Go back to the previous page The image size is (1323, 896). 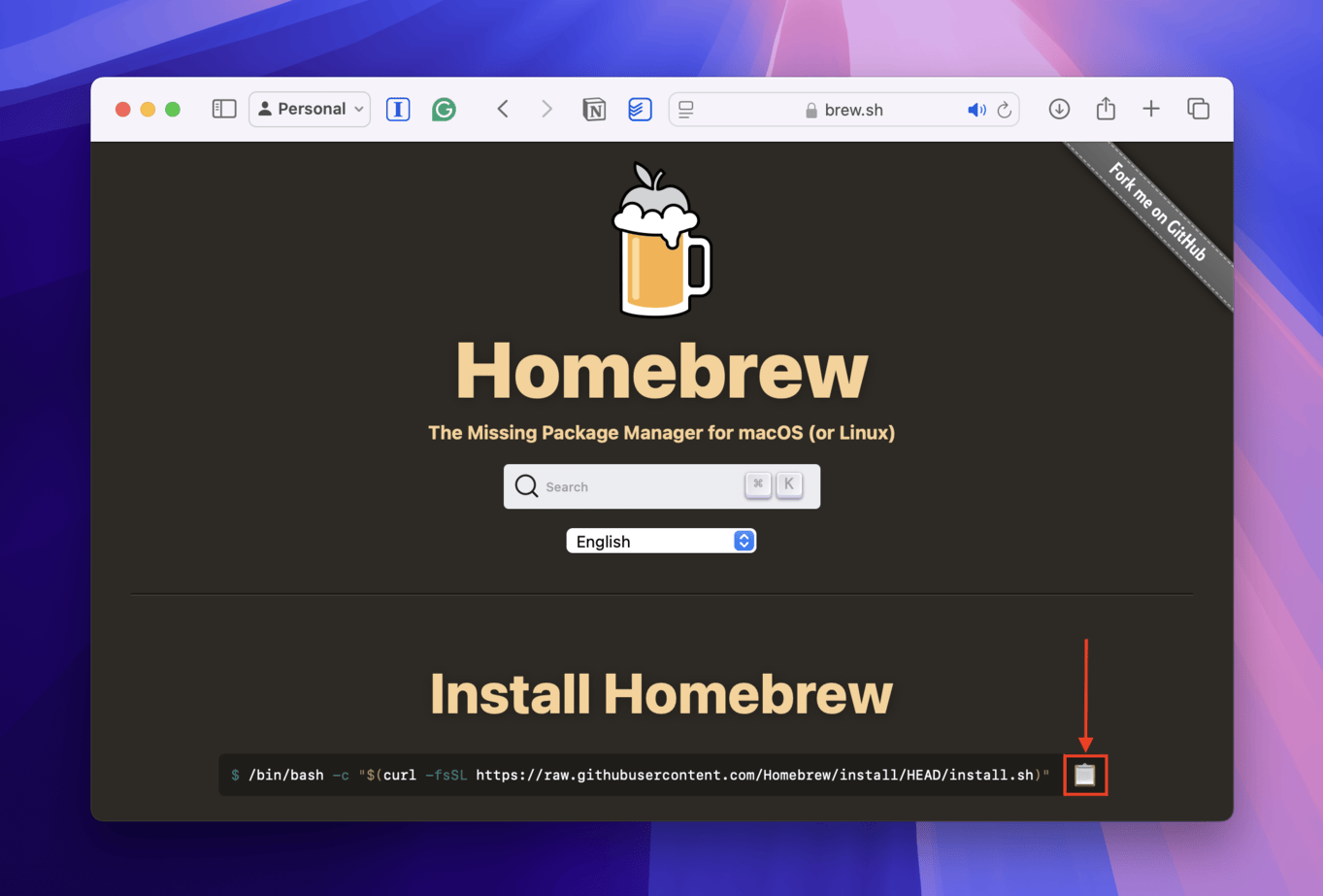click(503, 109)
